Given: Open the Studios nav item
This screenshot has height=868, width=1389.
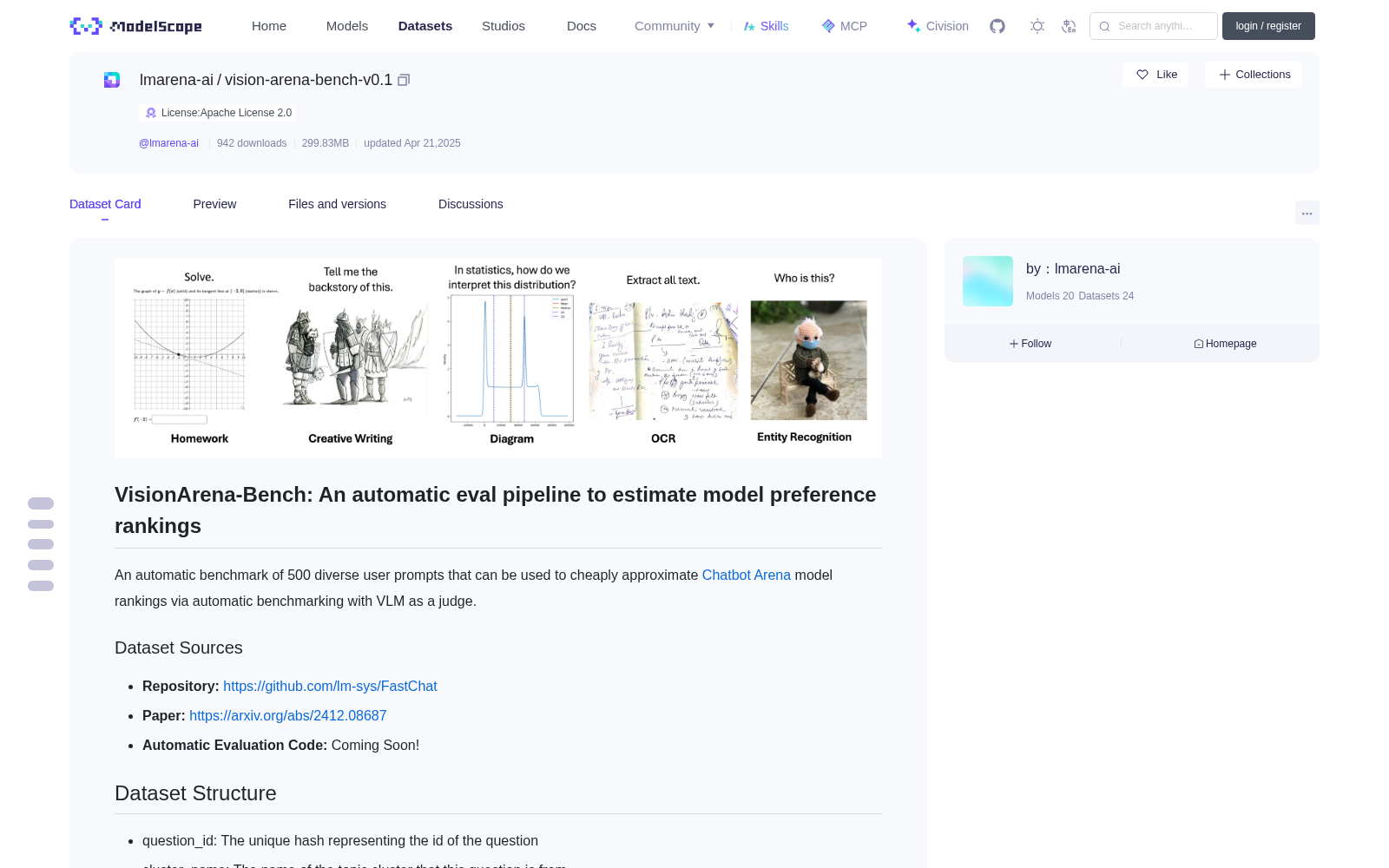Looking at the screenshot, I should point(504,26).
